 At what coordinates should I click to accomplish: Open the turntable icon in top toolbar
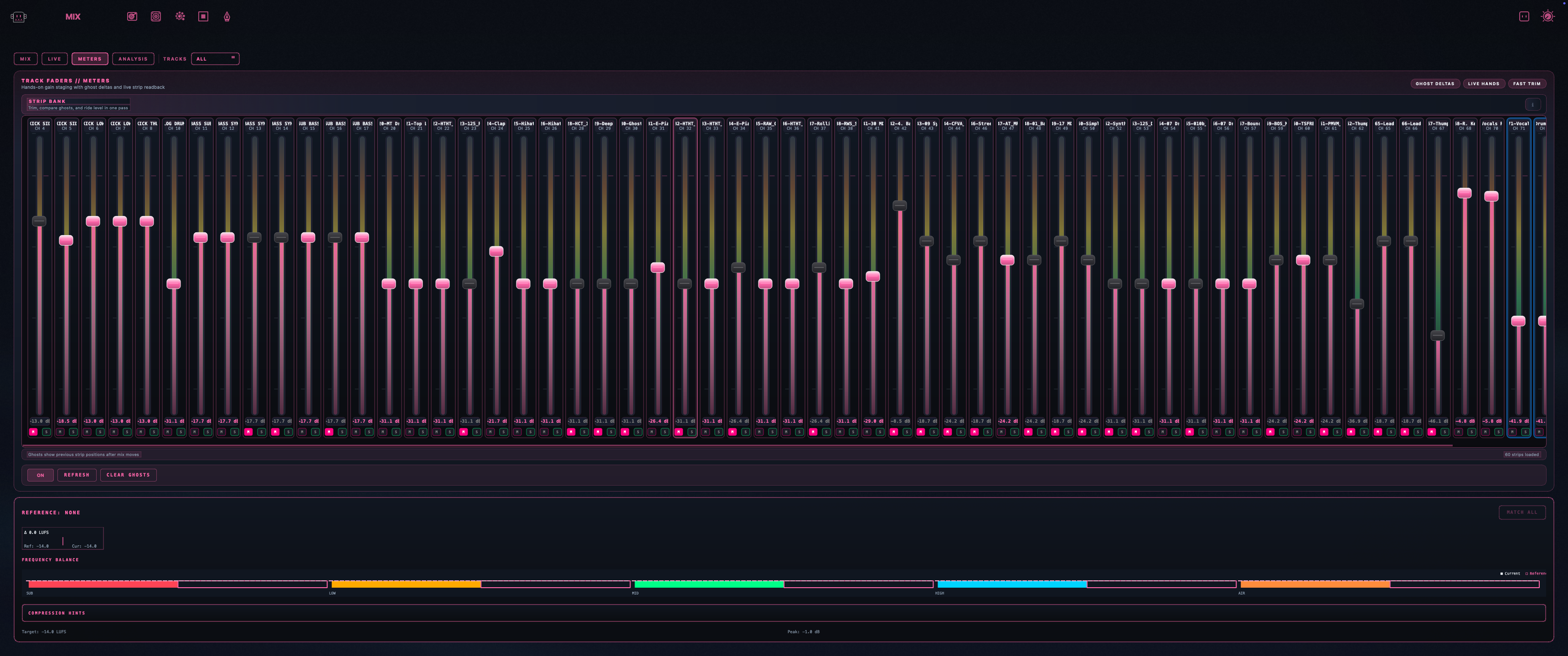tap(132, 16)
